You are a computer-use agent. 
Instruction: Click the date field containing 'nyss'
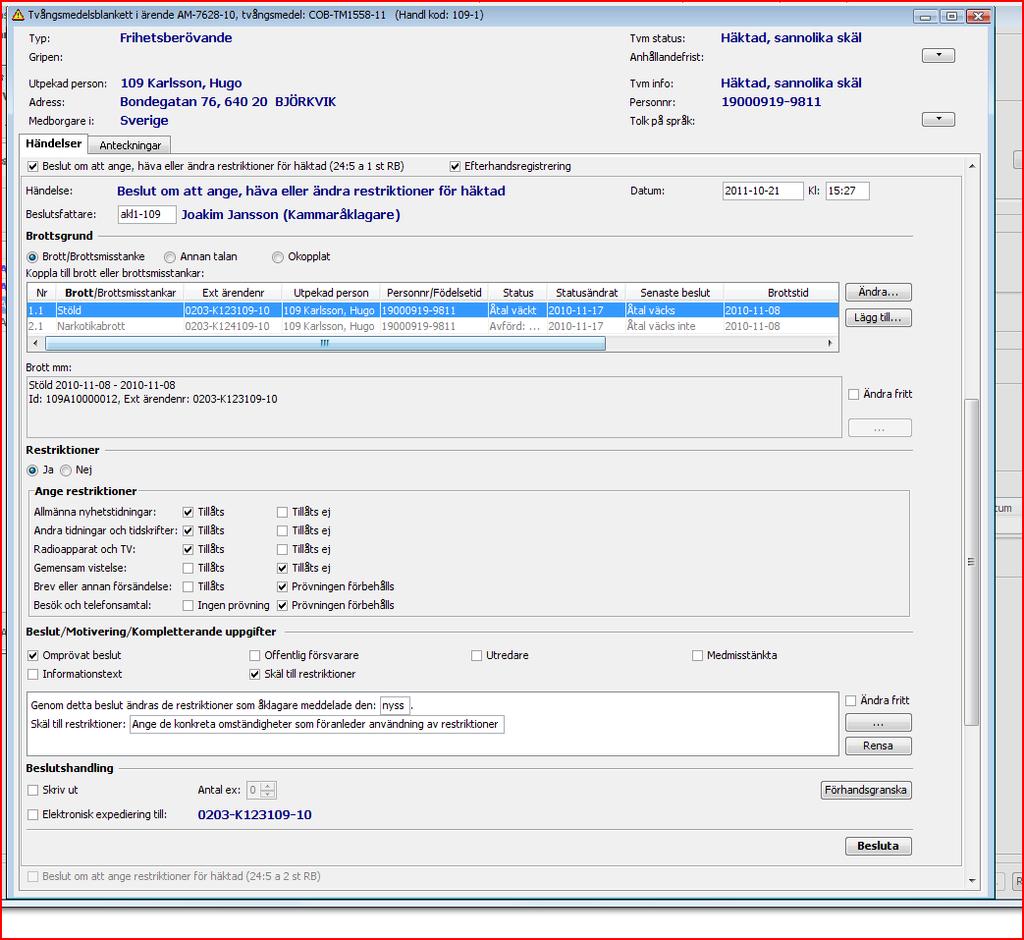(x=395, y=705)
